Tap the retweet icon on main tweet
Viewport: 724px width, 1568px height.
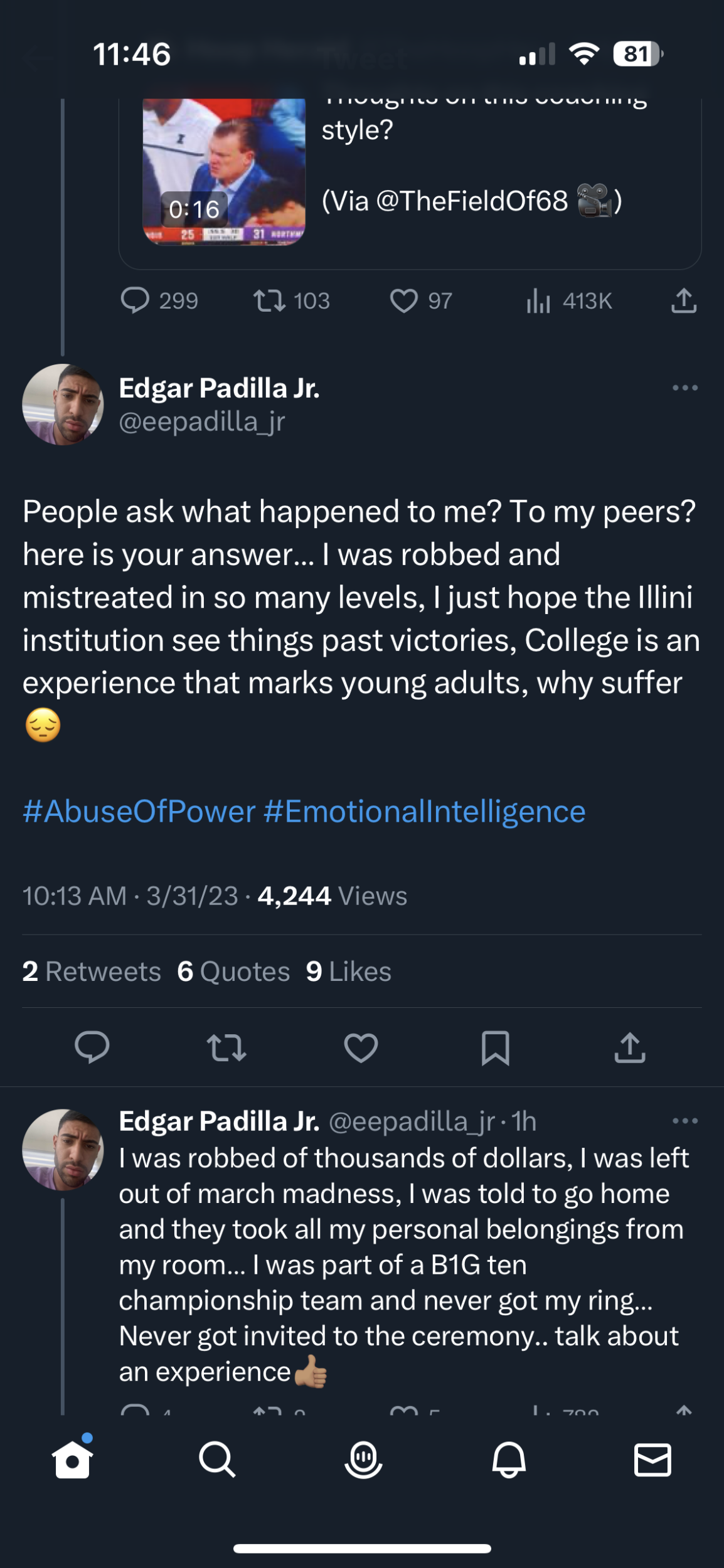(226, 1047)
